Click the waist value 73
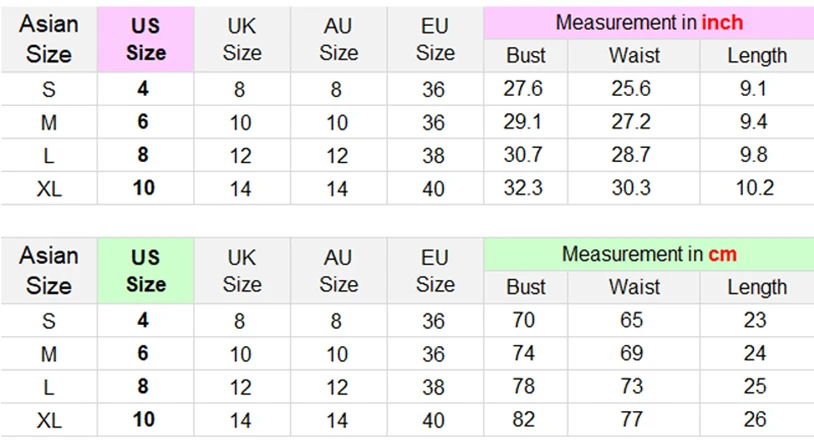The width and height of the screenshot is (814, 445). coord(634,386)
